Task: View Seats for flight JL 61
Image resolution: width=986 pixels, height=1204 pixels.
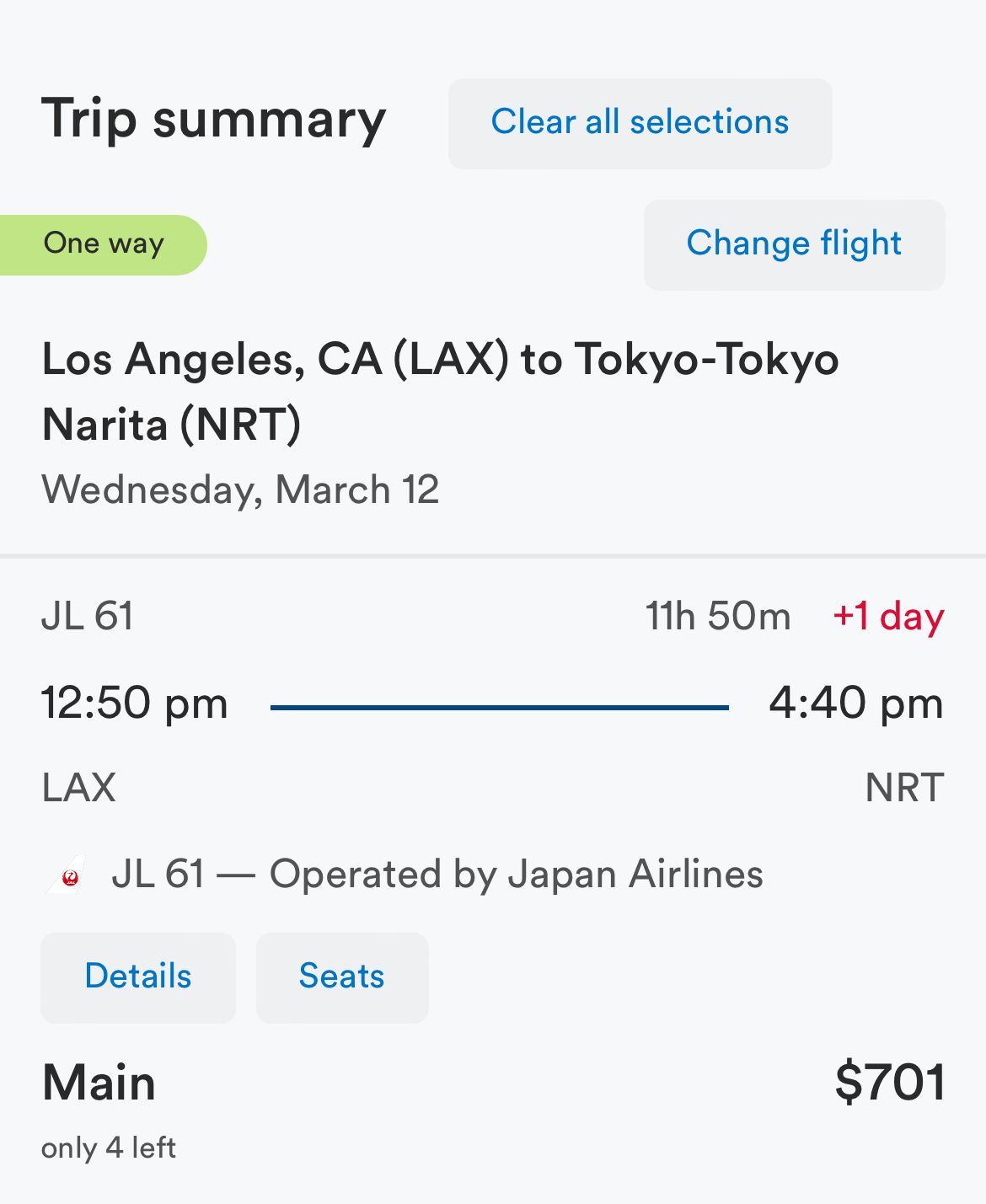Action: point(342,977)
